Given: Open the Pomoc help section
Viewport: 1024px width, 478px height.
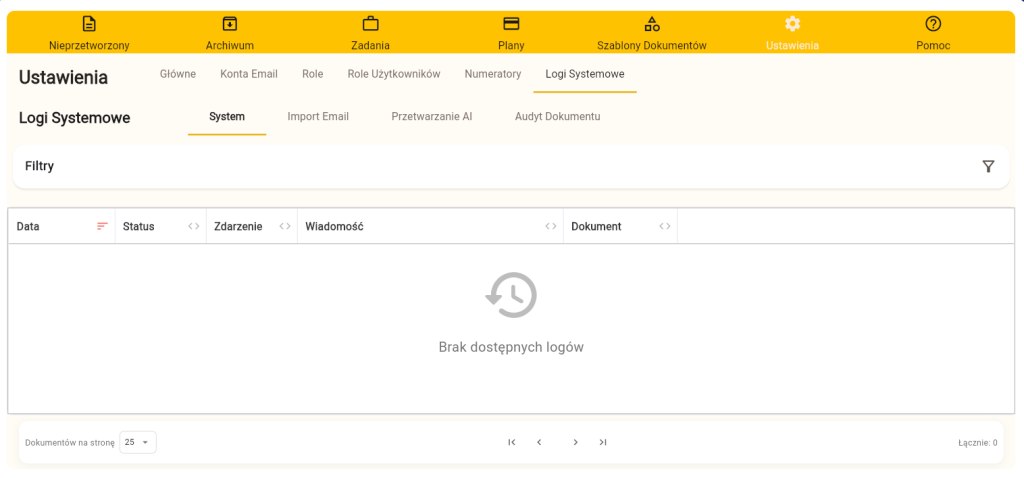Looking at the screenshot, I should [x=933, y=33].
